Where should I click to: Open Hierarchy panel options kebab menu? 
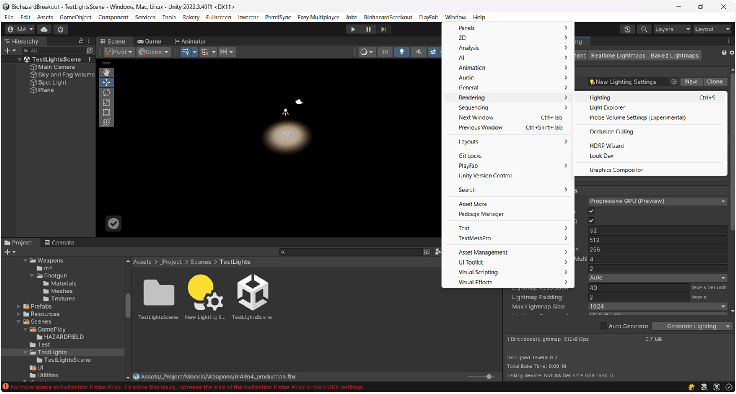[x=89, y=41]
